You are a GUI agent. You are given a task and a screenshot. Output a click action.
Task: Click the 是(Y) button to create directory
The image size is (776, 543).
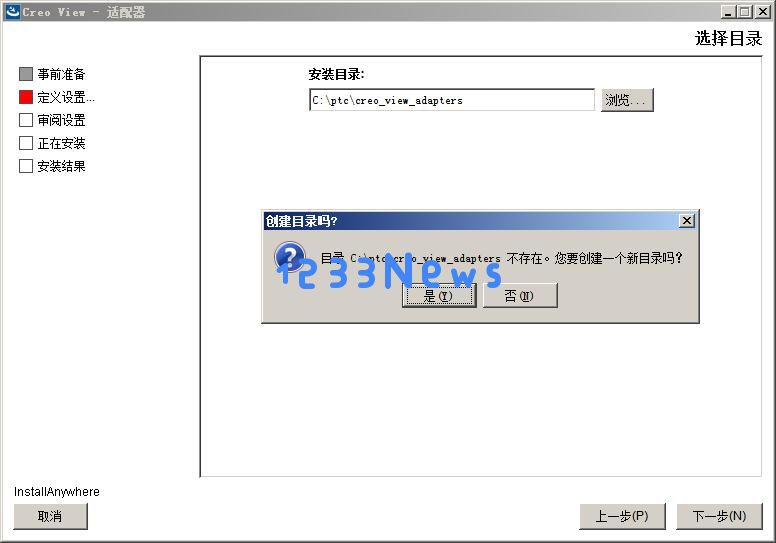439,296
